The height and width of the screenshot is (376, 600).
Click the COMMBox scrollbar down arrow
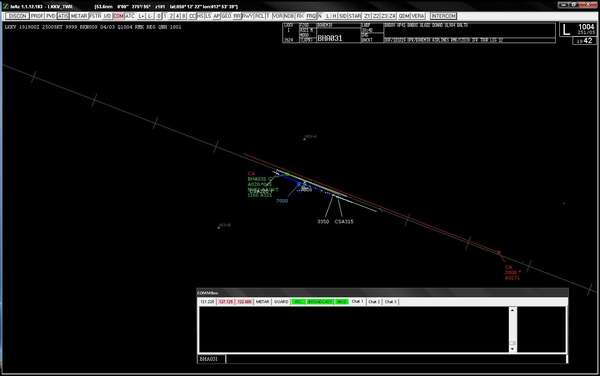coord(512,349)
